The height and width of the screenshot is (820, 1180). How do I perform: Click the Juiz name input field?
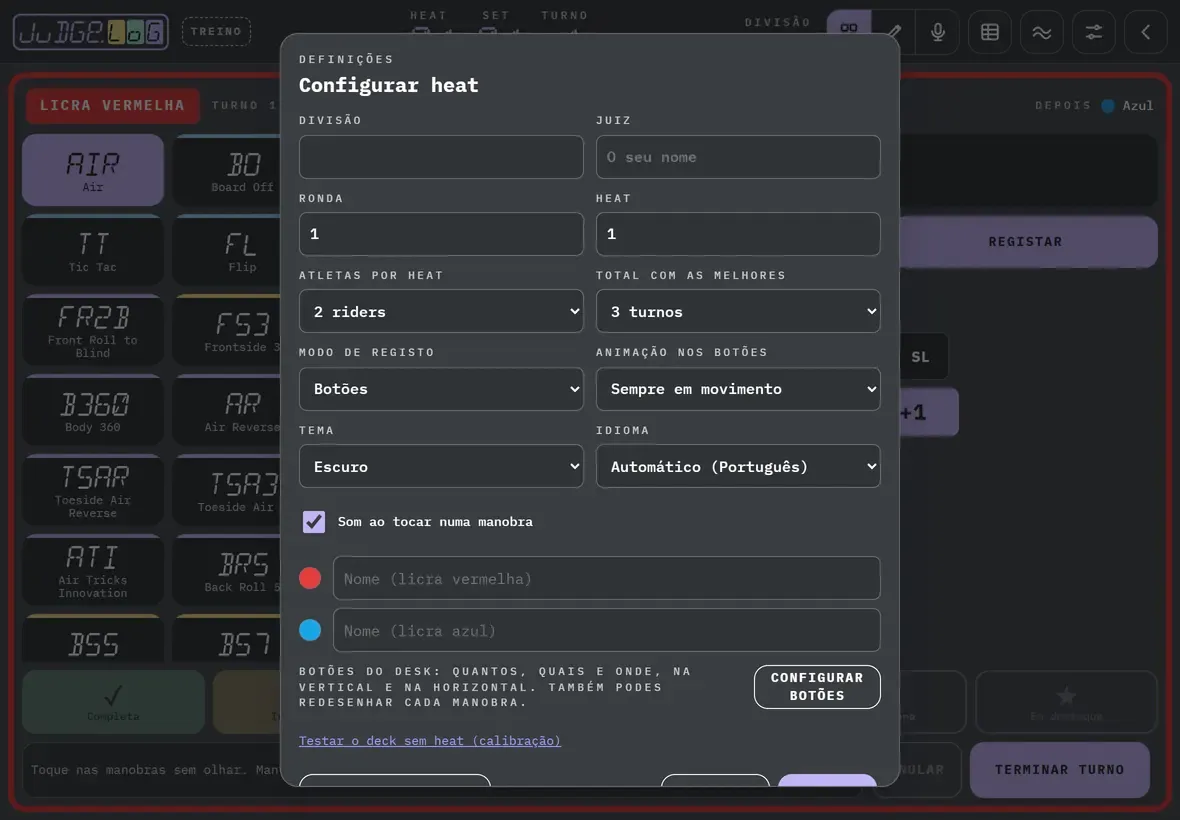pyautogui.click(x=738, y=157)
